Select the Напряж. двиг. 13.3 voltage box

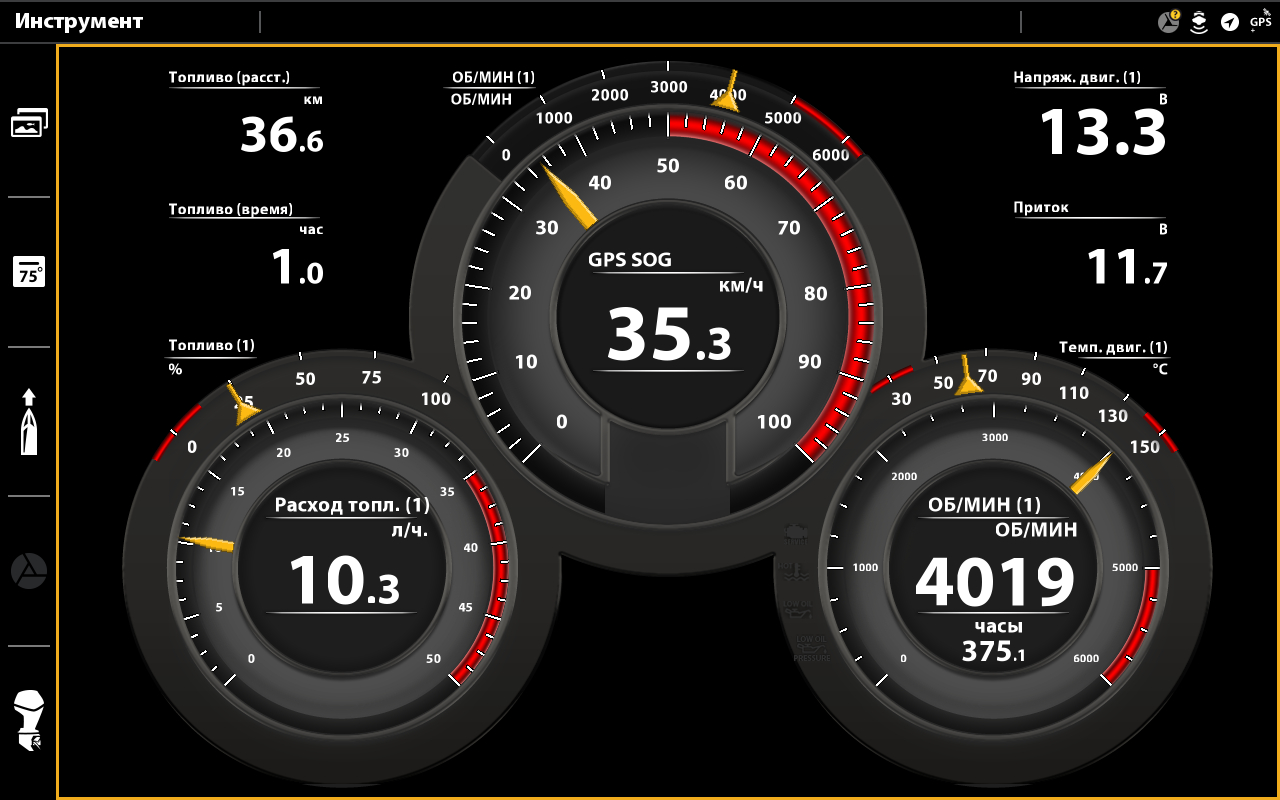(1090, 114)
